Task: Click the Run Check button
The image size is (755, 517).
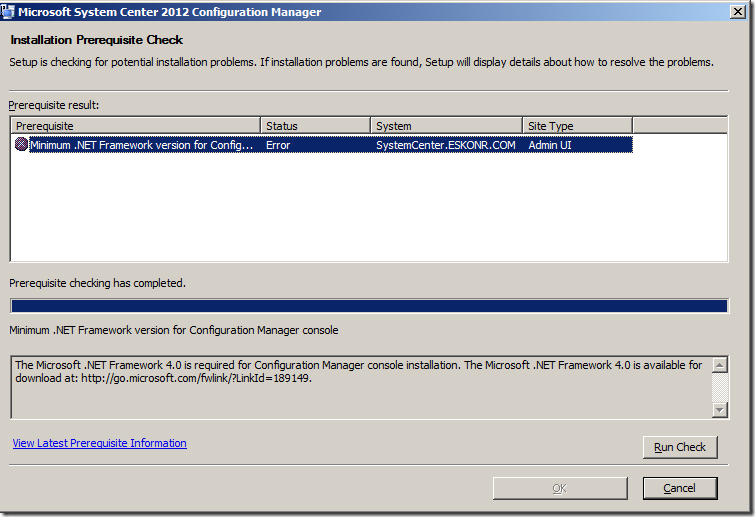Action: pyautogui.click(x=680, y=447)
